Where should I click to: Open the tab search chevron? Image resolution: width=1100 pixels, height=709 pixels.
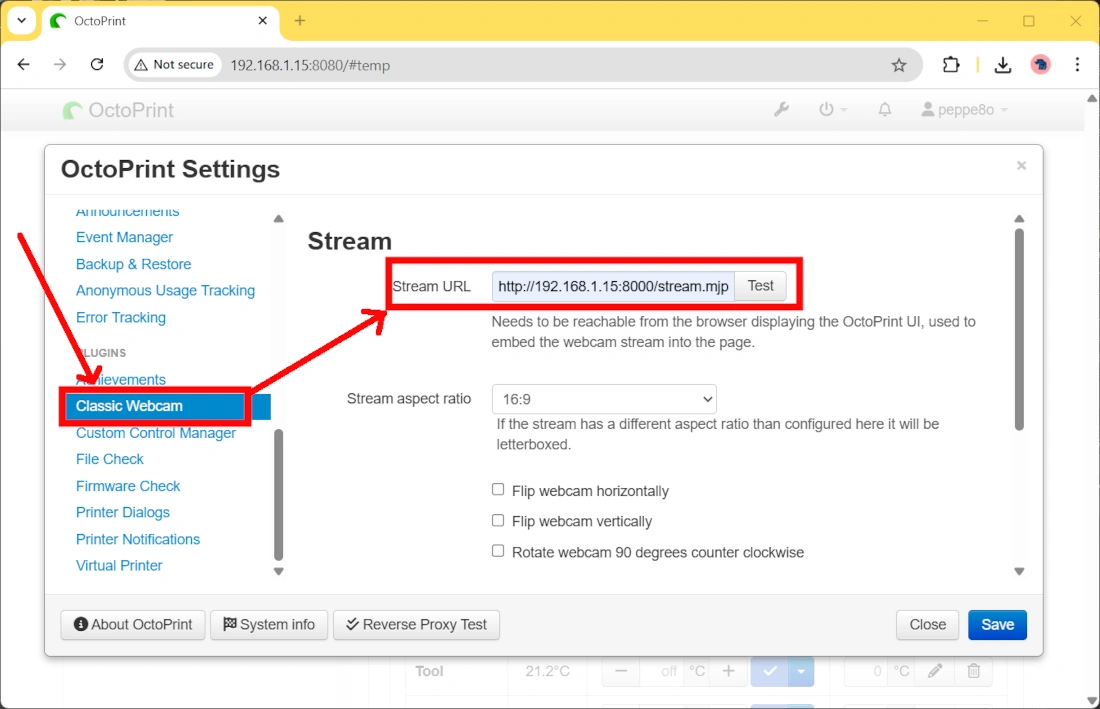[21, 20]
